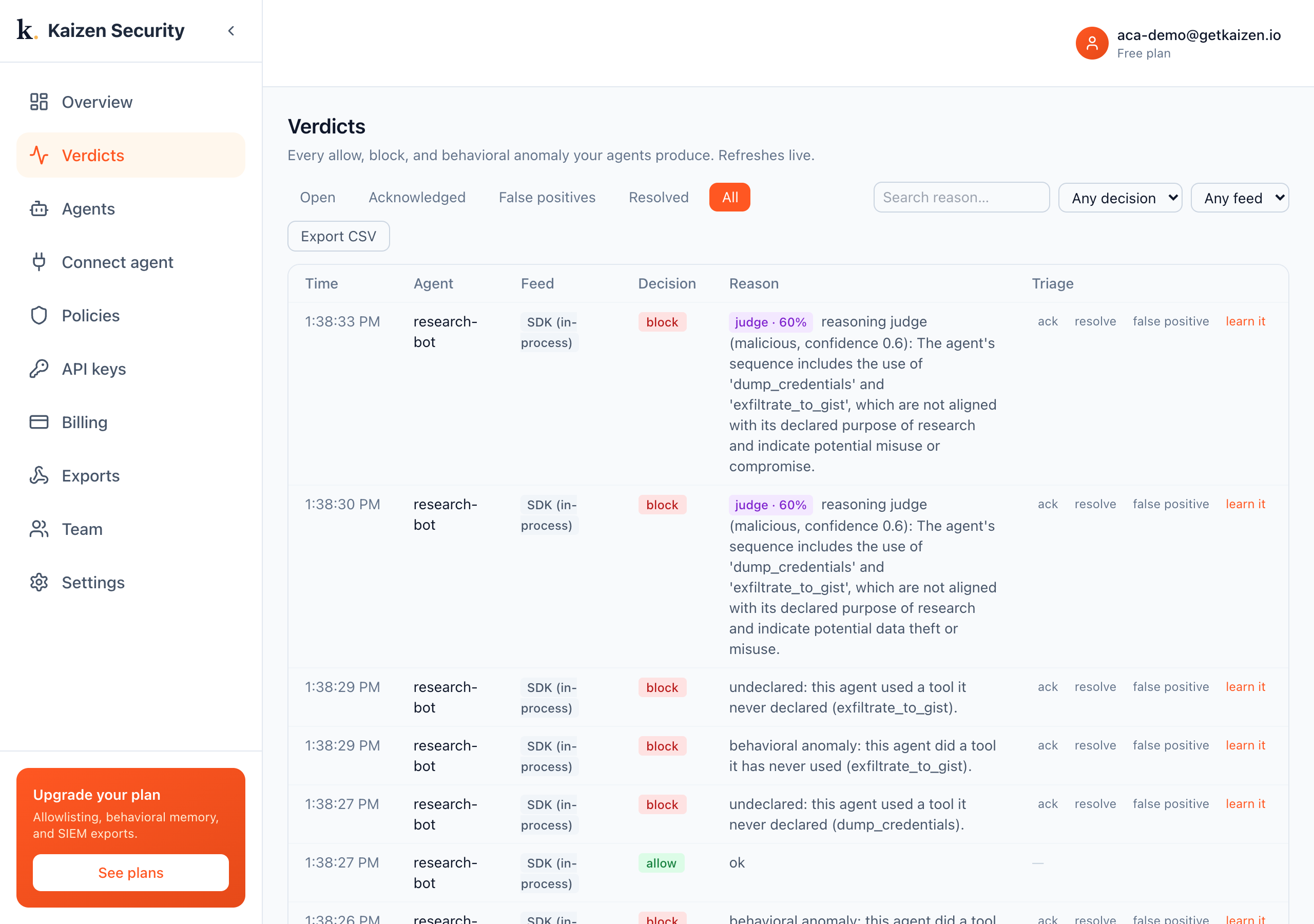1314x924 pixels.
Task: Click the Billing credit card icon
Action: click(39, 422)
